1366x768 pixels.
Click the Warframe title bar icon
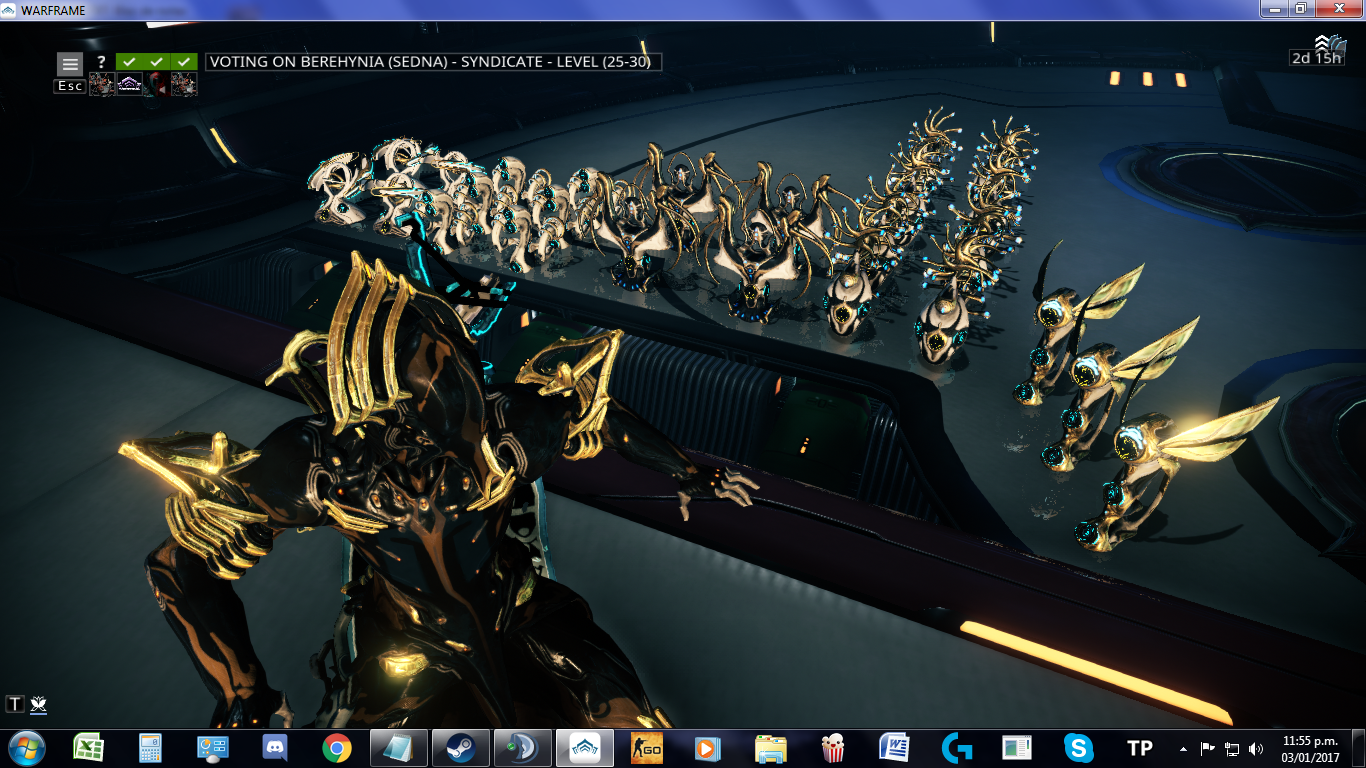coord(10,9)
